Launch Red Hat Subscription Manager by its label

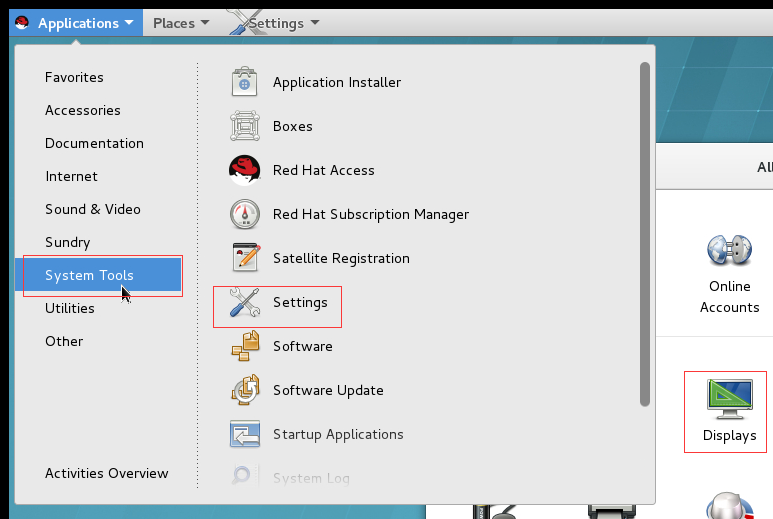(x=371, y=214)
